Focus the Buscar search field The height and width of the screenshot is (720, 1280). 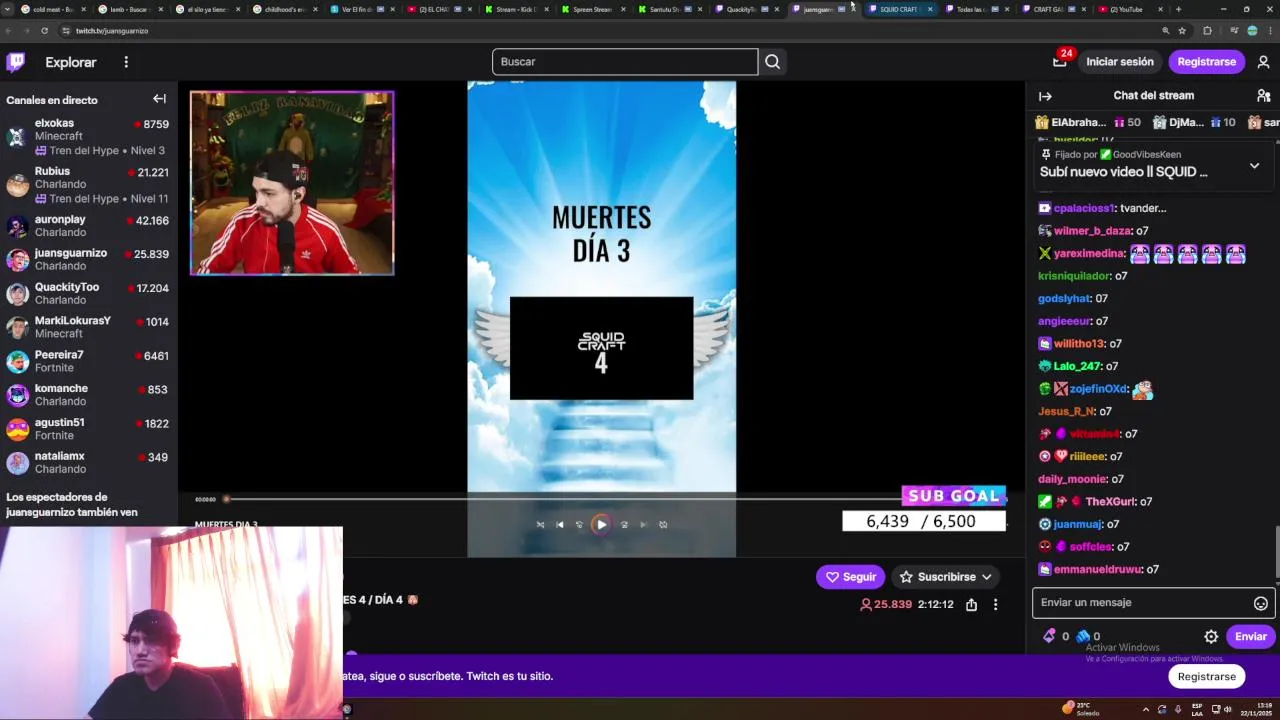[x=625, y=62]
